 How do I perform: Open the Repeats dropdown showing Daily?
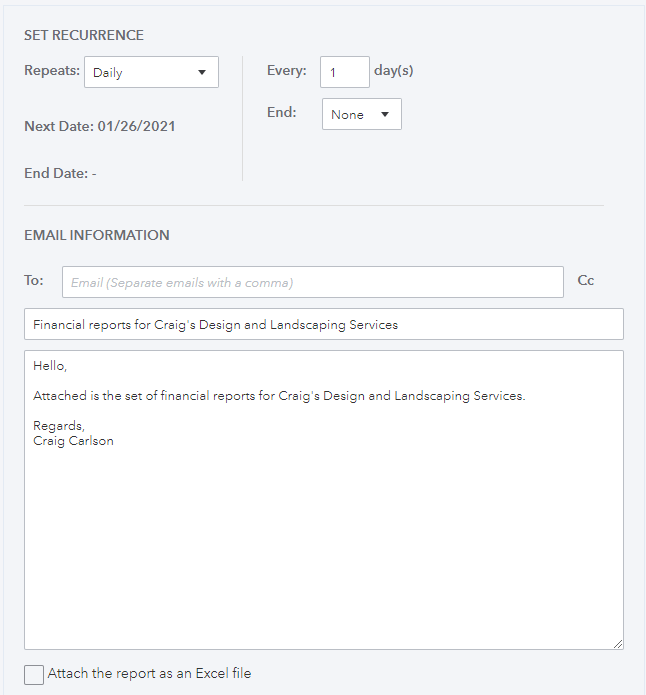click(x=151, y=72)
